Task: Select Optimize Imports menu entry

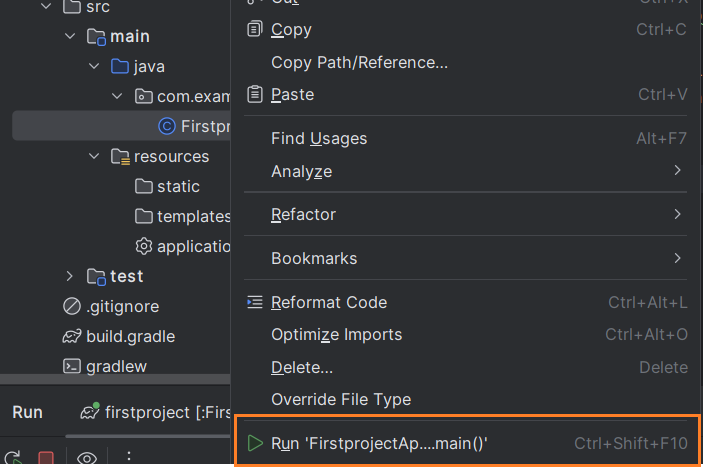Action: 336,334
